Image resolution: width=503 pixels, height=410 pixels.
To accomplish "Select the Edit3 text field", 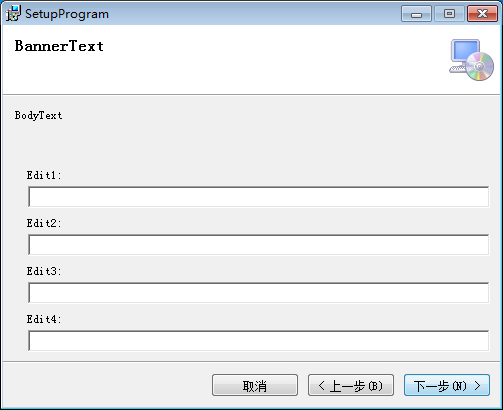I will coord(259,293).
